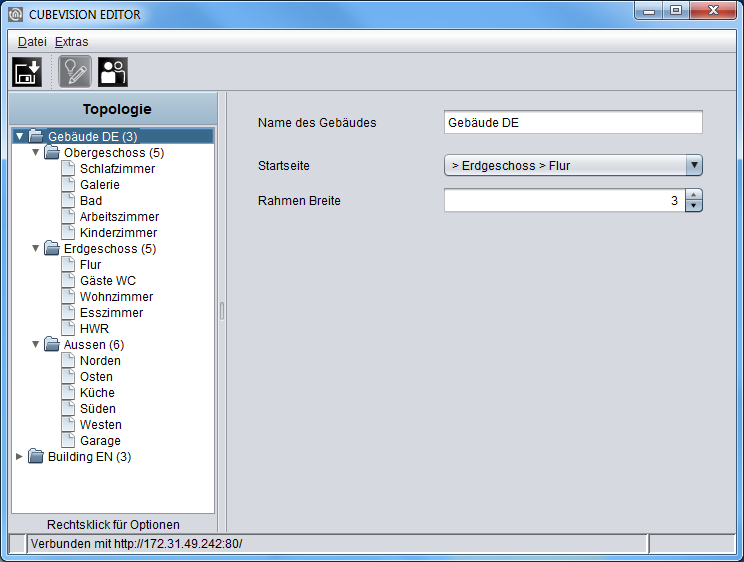
Task: Click the Erdgeschoss folder icon
Action: 52,248
